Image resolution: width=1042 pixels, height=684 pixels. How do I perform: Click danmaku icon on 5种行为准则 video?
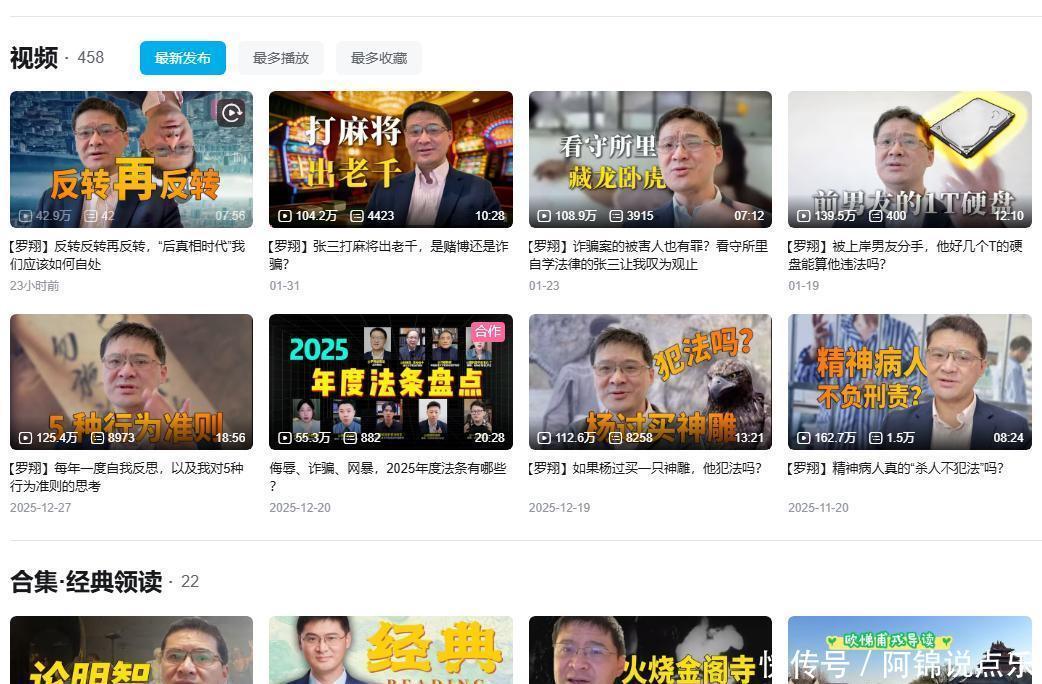(x=98, y=438)
